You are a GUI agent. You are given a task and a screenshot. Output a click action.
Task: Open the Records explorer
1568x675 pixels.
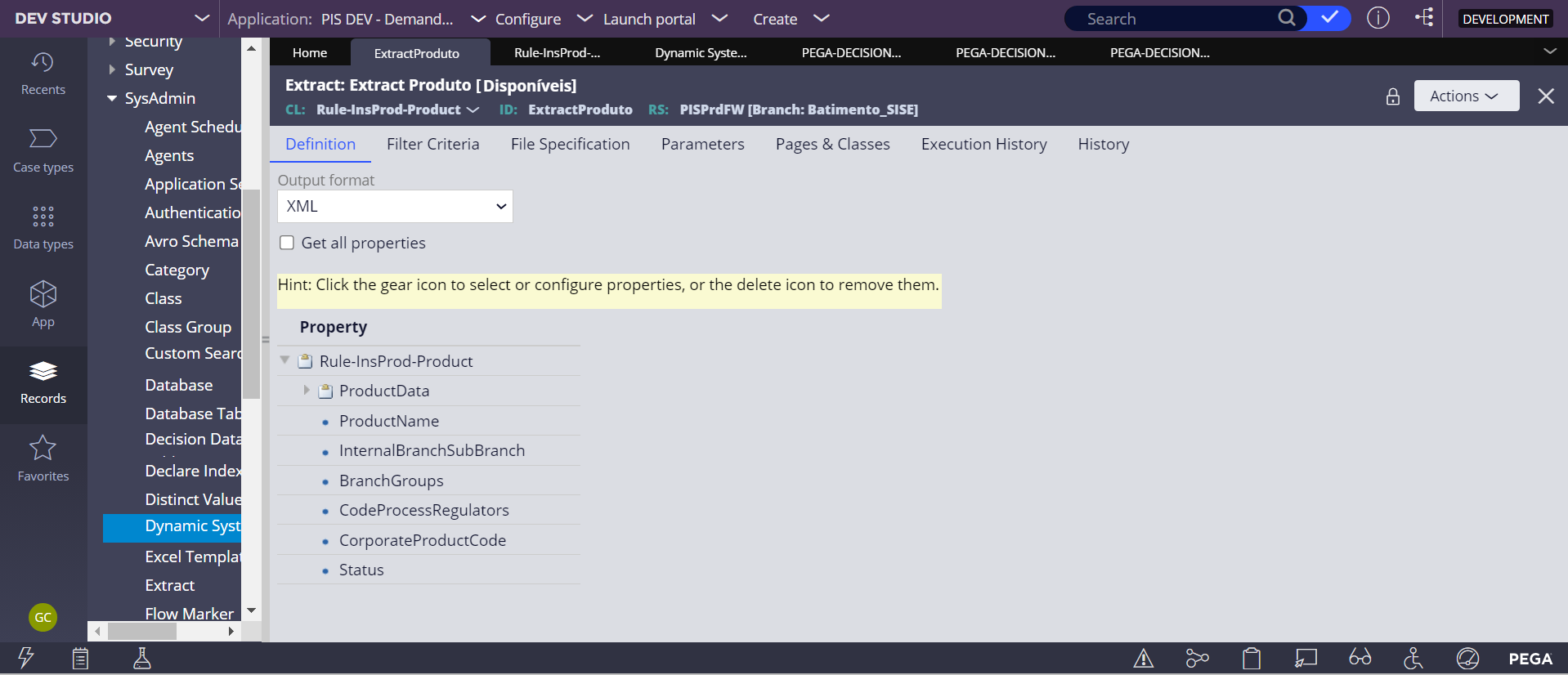[43, 382]
